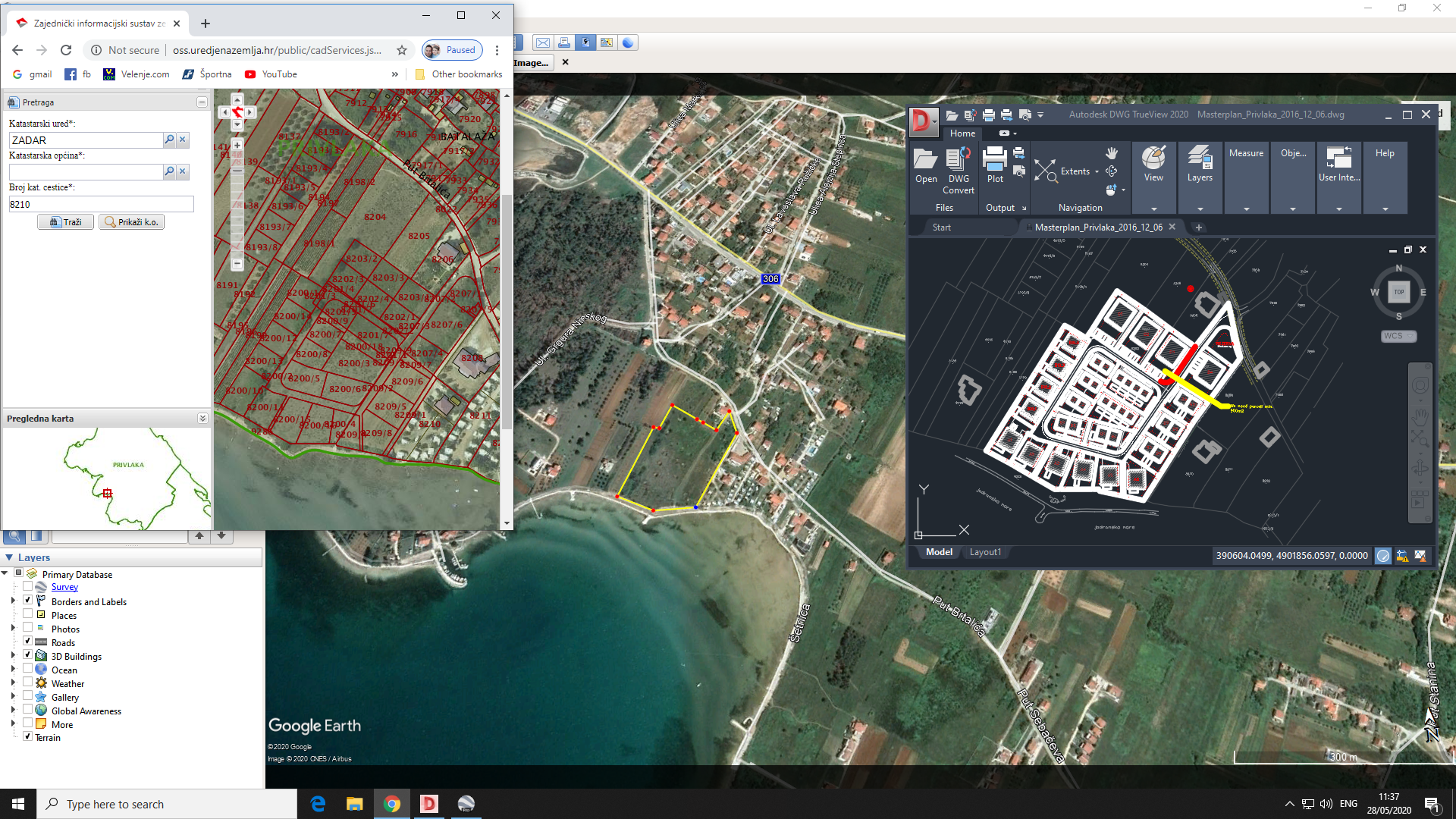This screenshot has width=1456, height=819.
Task: Enable the Weather layer in Google Earth
Action: point(28,682)
